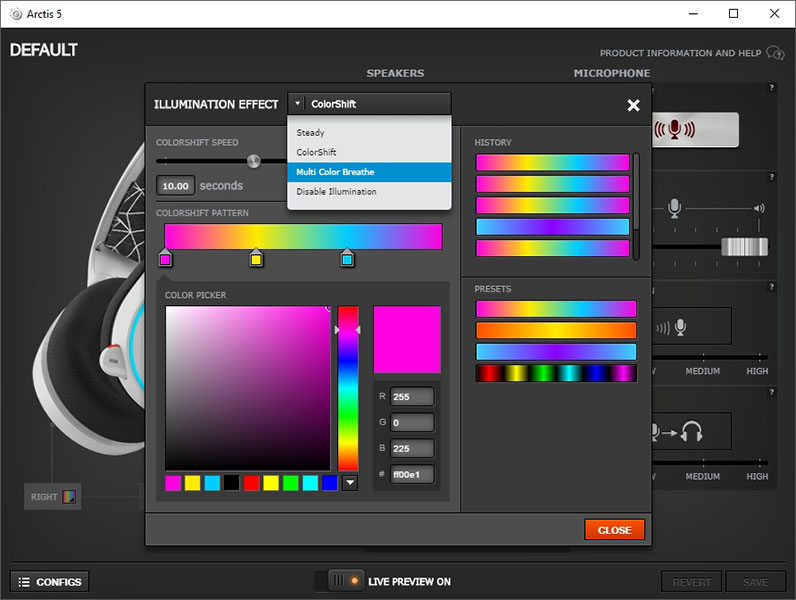Viewport: 796px width, 600px height.
Task: Toggle the Live Preview switch
Action: (x=340, y=581)
